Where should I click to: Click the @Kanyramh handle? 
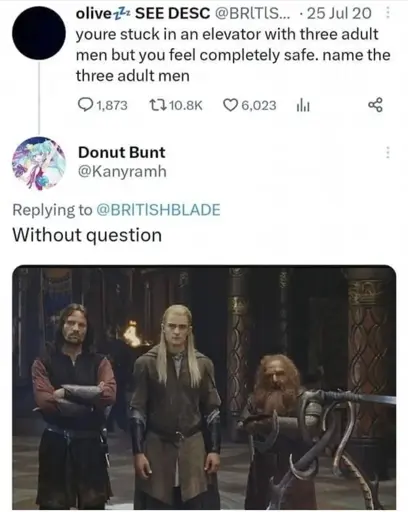(x=122, y=171)
